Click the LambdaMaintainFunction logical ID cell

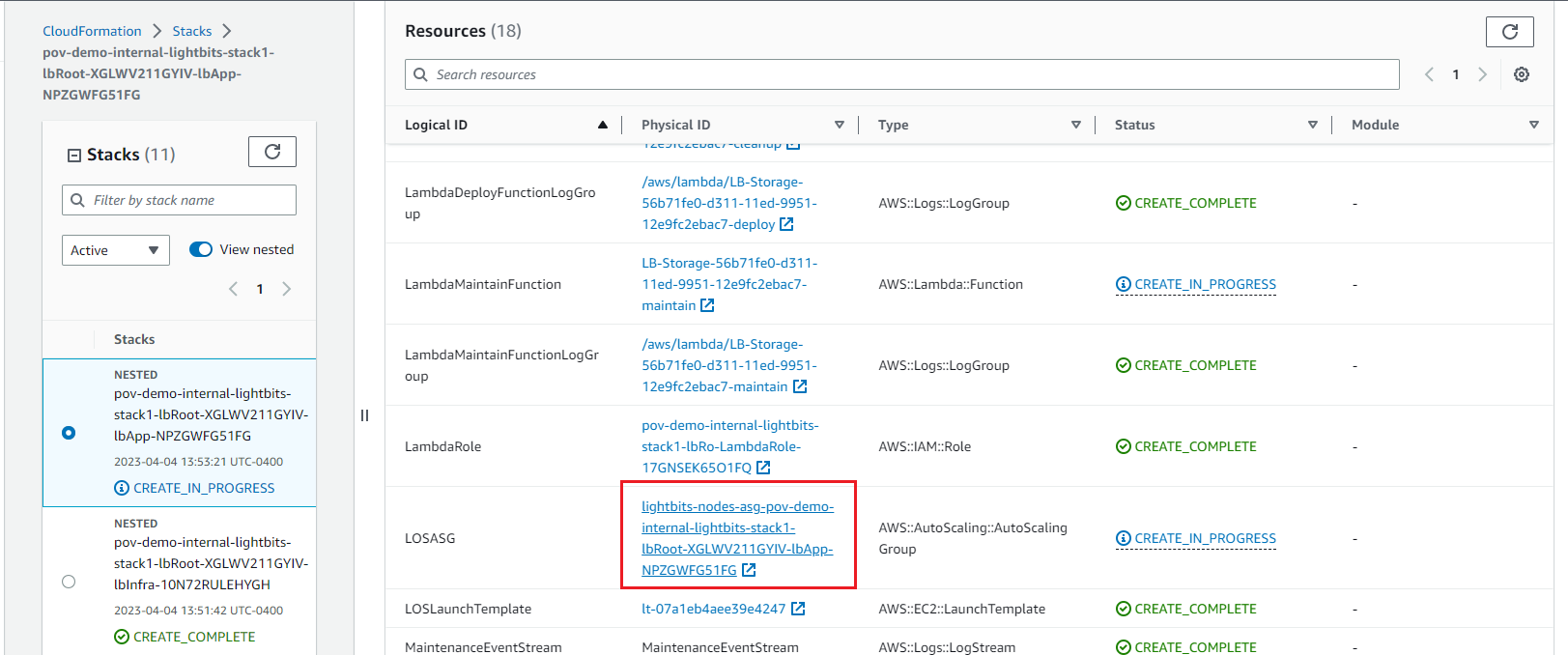tap(483, 284)
